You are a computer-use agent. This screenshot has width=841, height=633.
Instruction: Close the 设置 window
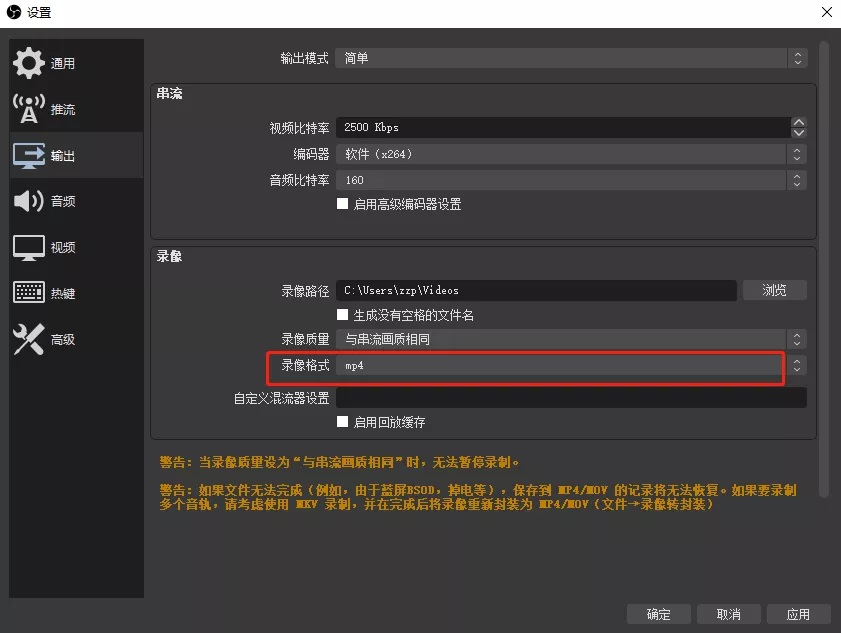click(x=827, y=12)
